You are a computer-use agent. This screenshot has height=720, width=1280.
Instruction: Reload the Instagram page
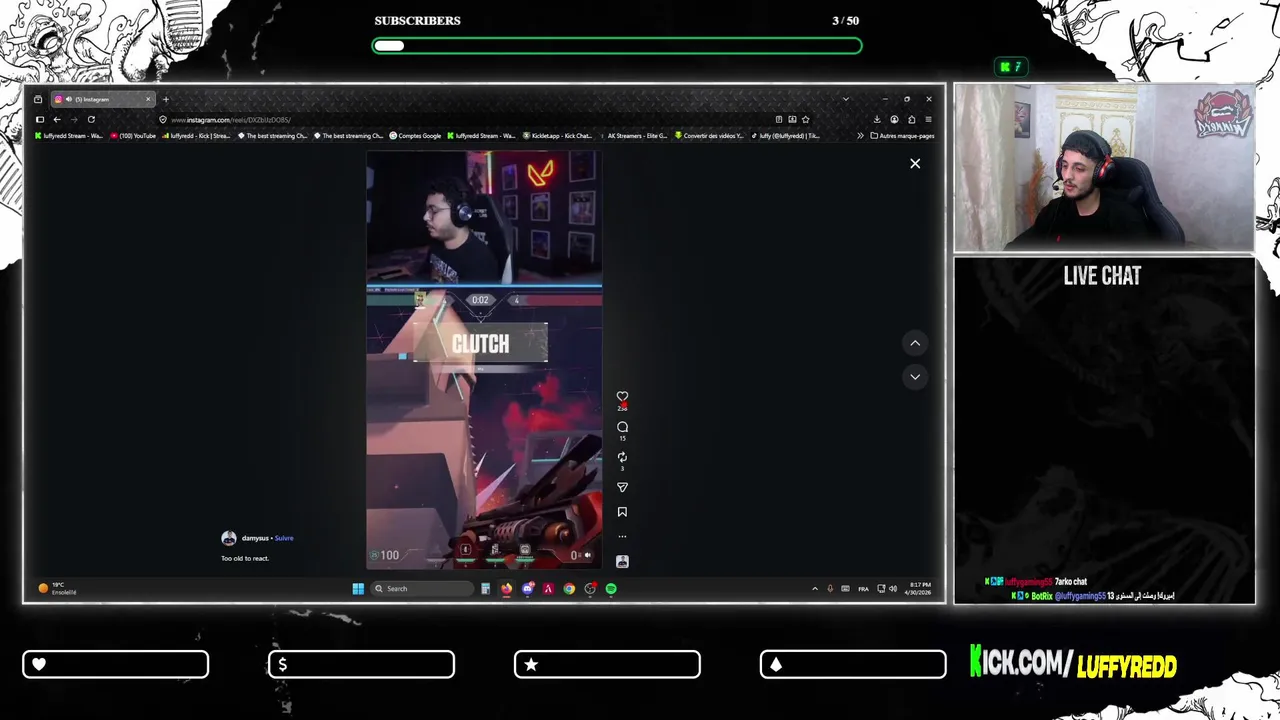91,119
